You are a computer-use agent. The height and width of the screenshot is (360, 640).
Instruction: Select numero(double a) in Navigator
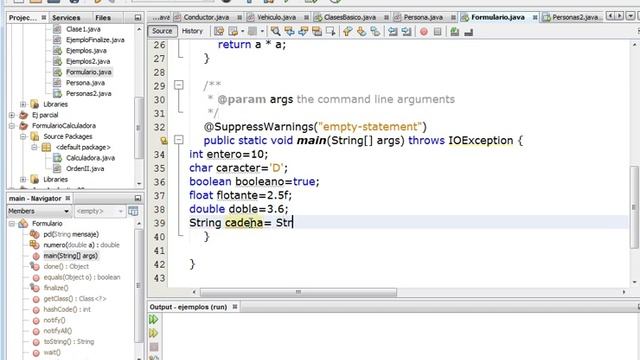coord(81,245)
